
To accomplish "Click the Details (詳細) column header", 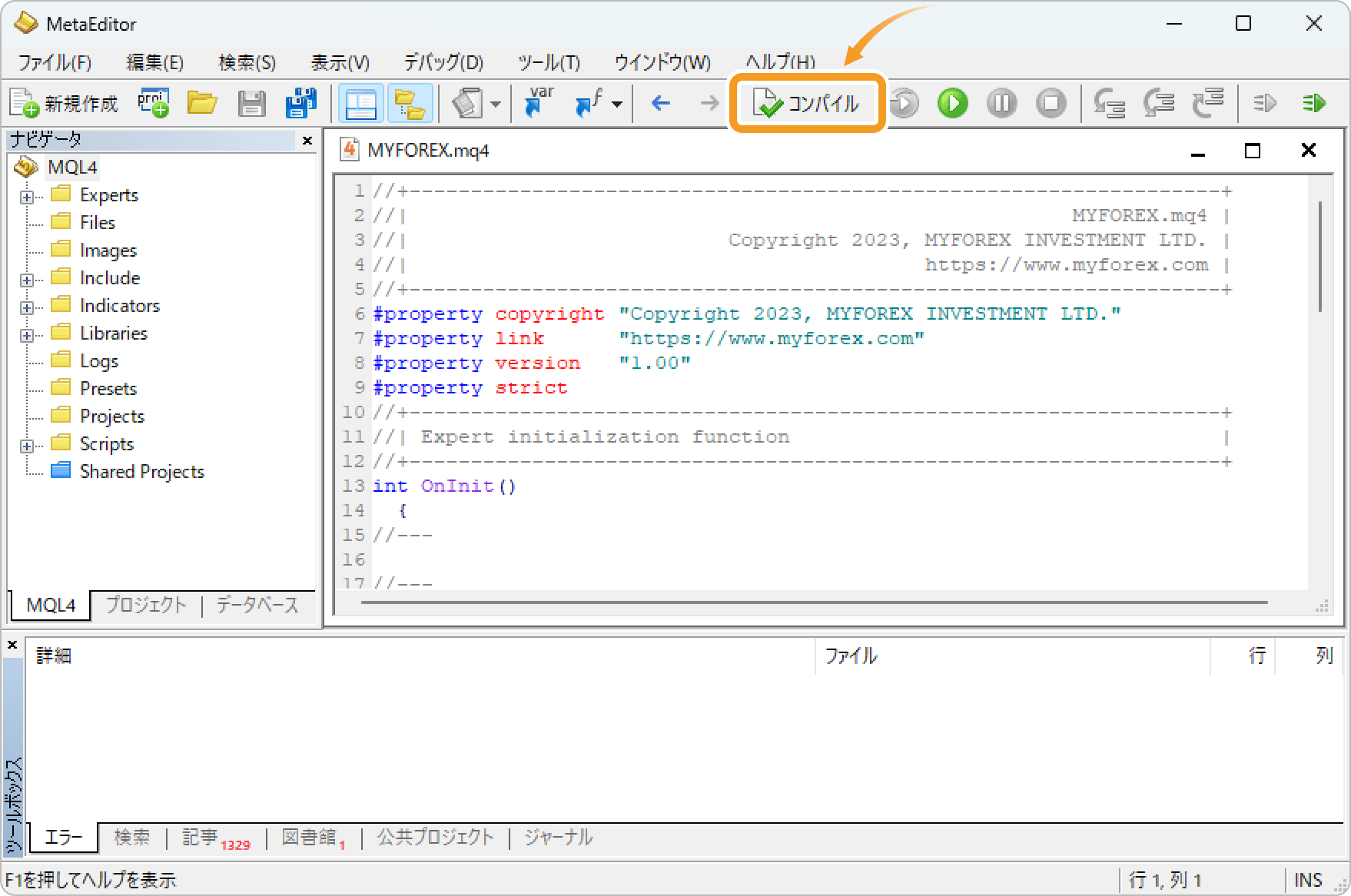I will (420, 655).
